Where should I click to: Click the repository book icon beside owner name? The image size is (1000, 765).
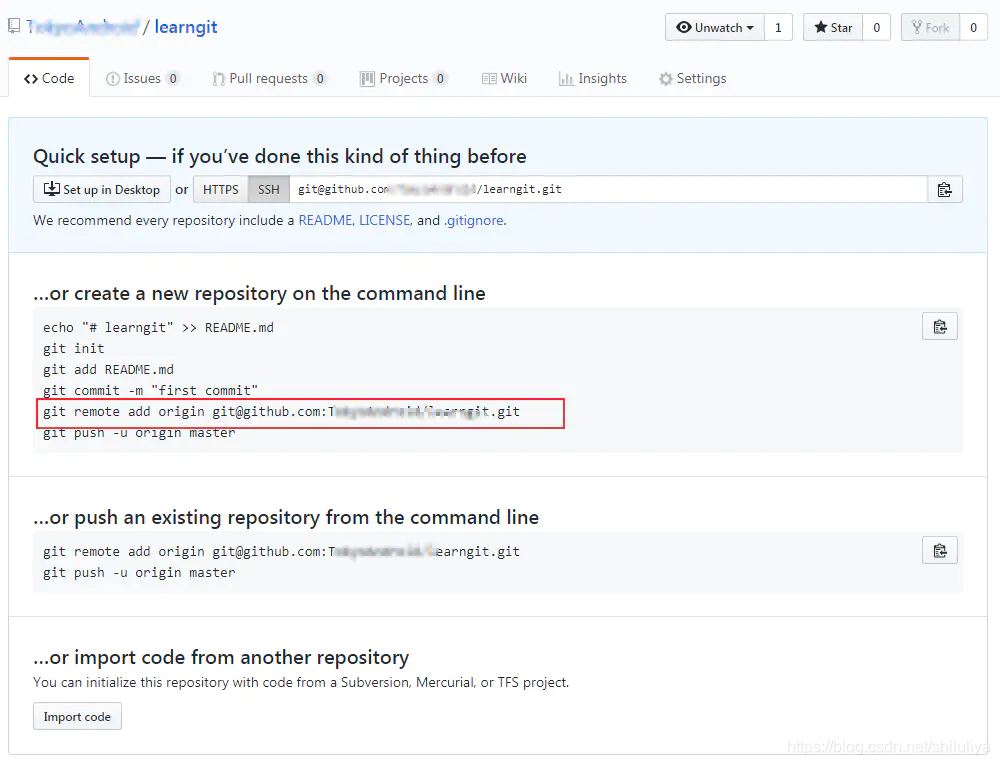[14, 26]
